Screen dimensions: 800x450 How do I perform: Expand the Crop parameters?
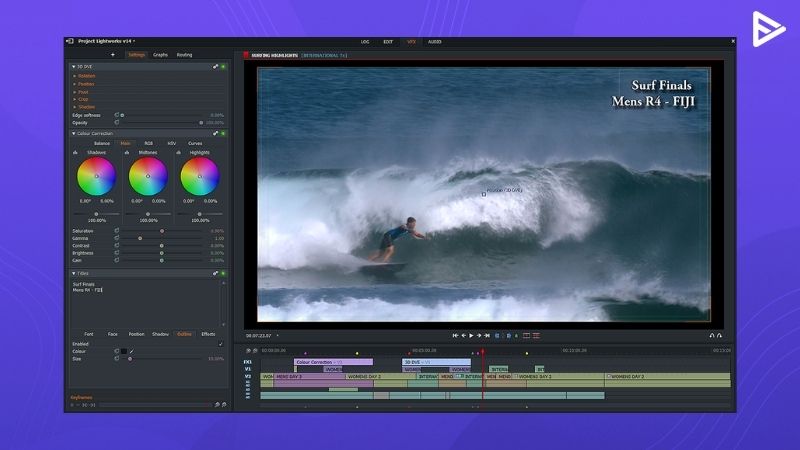pyautogui.click(x=74, y=99)
